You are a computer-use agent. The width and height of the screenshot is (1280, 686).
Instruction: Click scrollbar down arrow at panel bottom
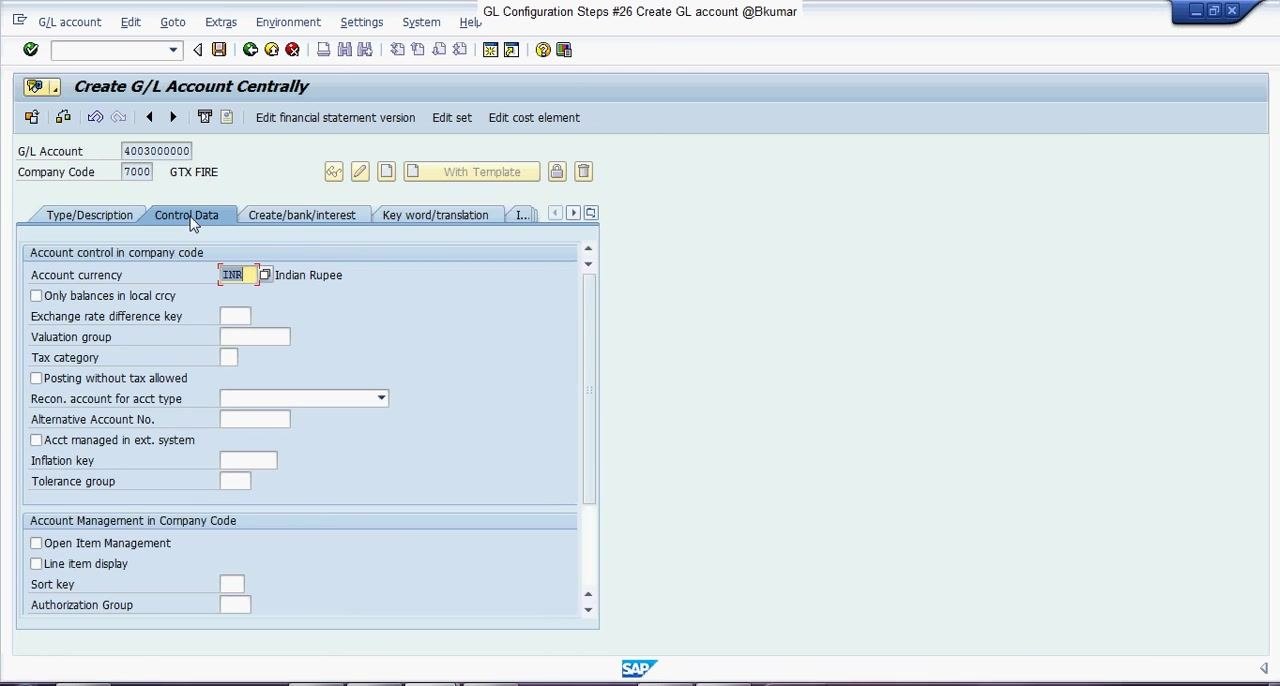(588, 610)
